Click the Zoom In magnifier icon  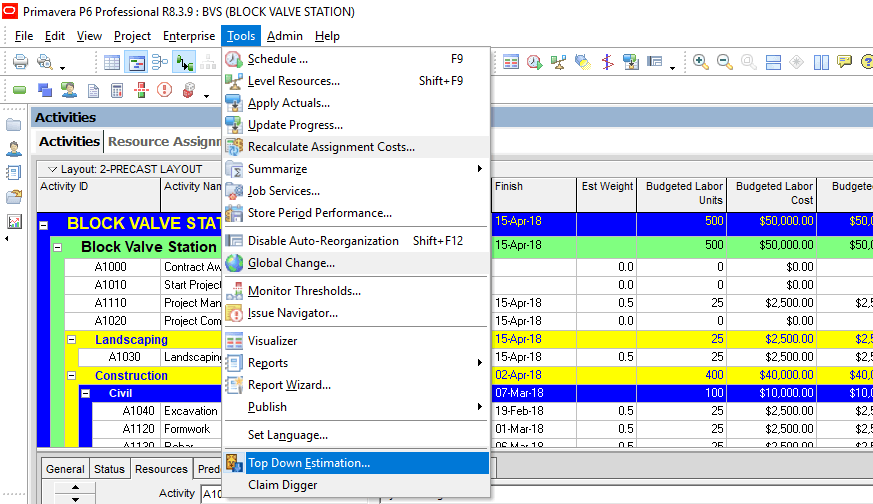[x=700, y=62]
